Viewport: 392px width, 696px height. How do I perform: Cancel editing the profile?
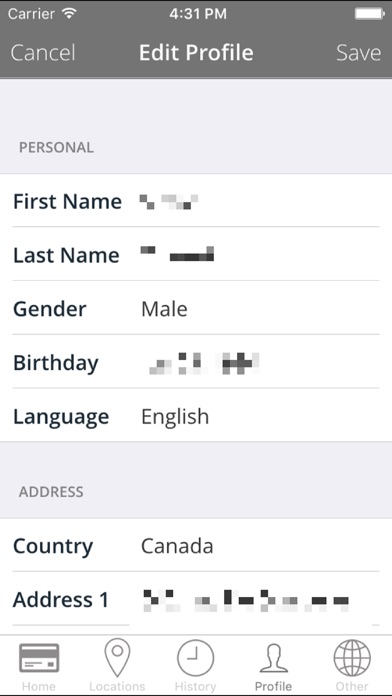coord(43,52)
